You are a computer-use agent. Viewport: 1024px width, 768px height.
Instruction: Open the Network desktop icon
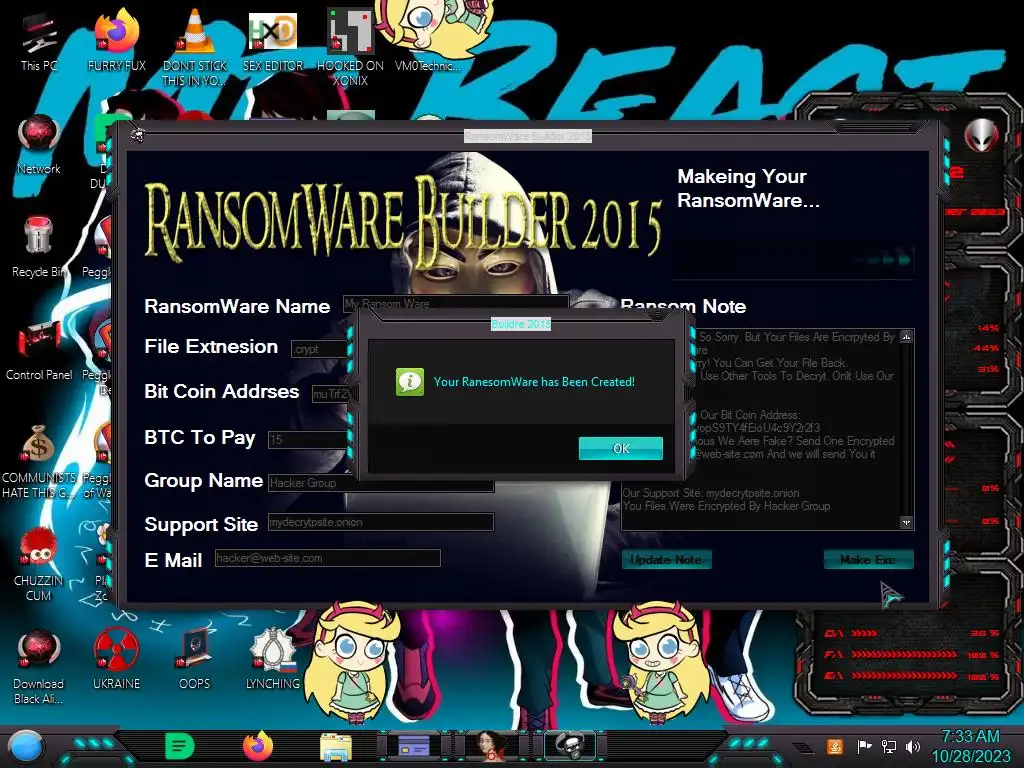tap(39, 145)
